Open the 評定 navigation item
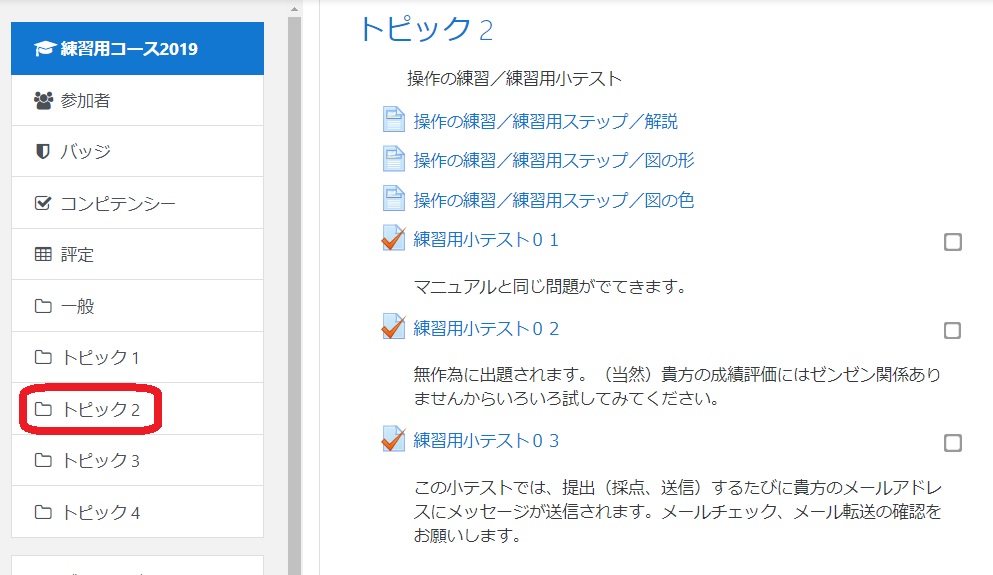 137,255
